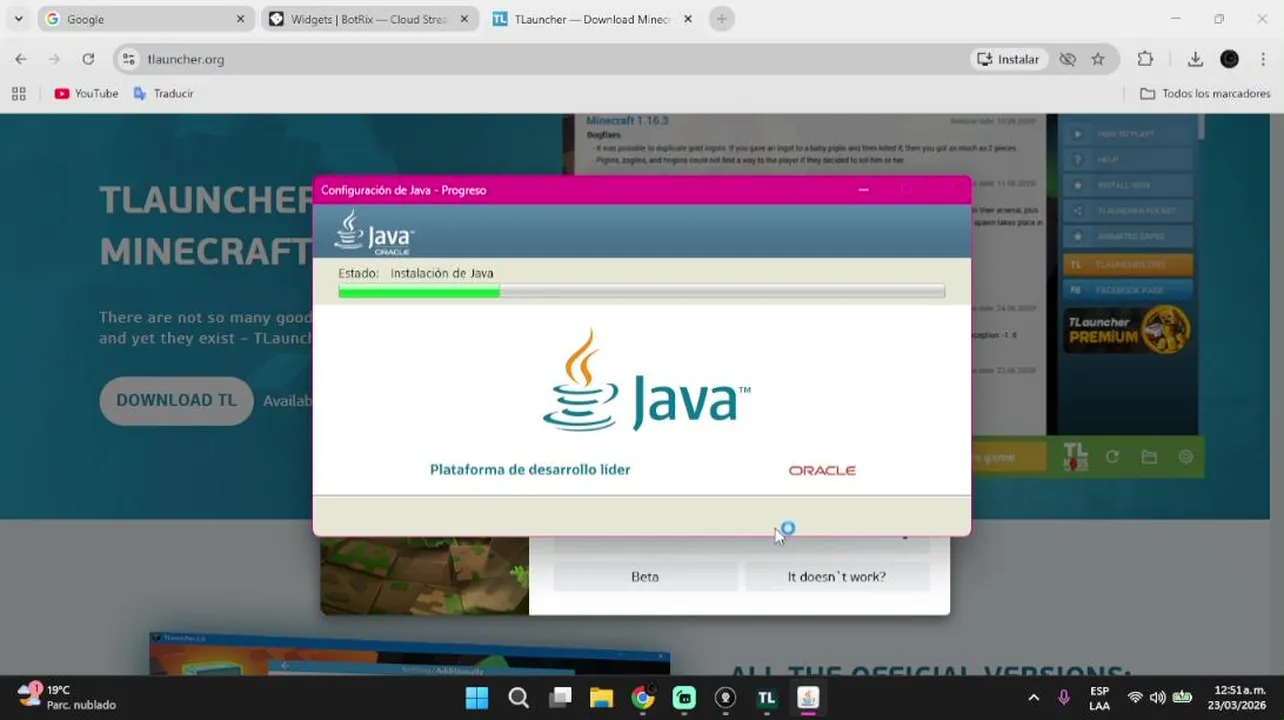
Task: Open the TL launcher taskbar icon
Action: coord(767,698)
